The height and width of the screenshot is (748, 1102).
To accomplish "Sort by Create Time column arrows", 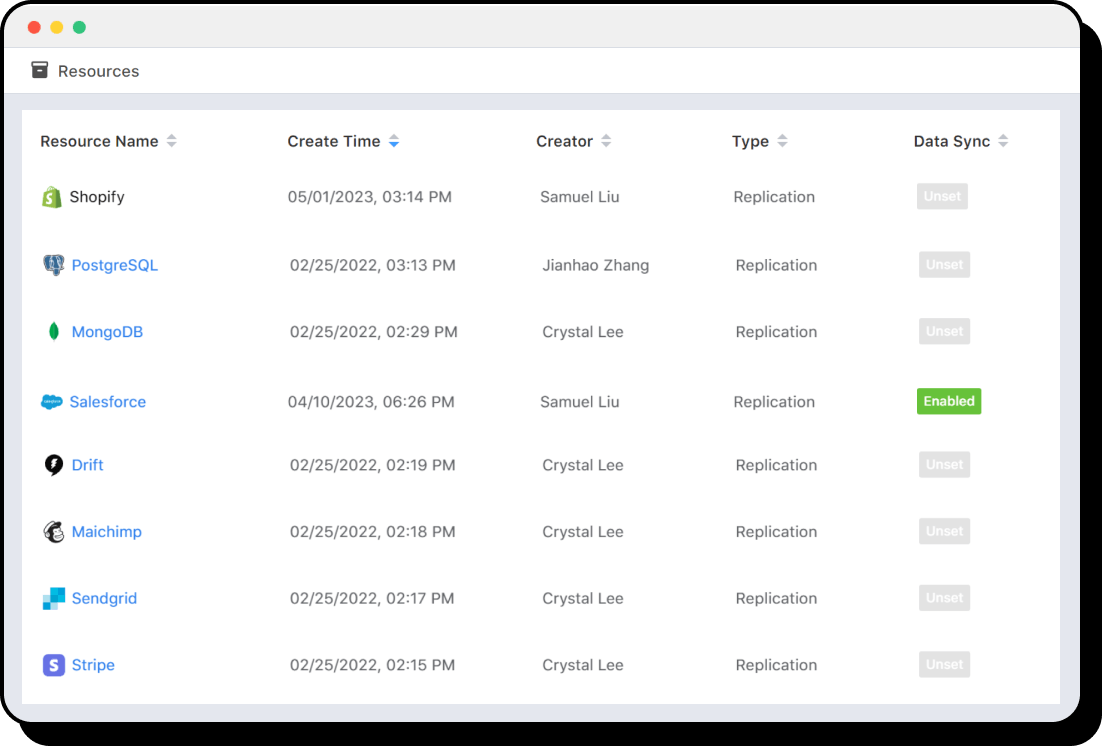I will (x=394, y=141).
